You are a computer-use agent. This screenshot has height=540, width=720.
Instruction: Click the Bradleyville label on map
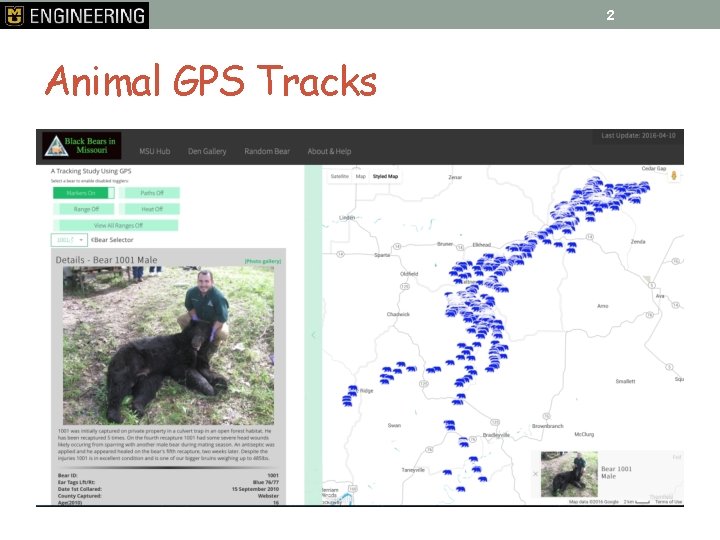click(496, 435)
